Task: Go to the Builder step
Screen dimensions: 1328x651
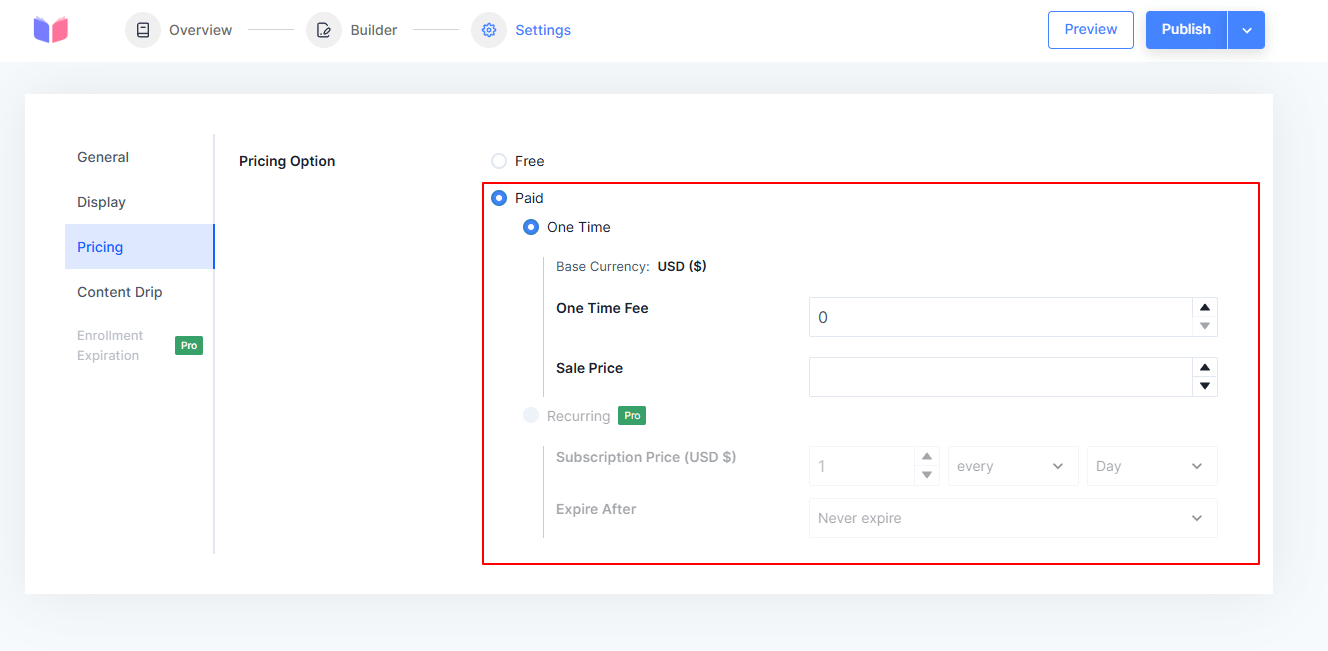Action: (x=352, y=30)
